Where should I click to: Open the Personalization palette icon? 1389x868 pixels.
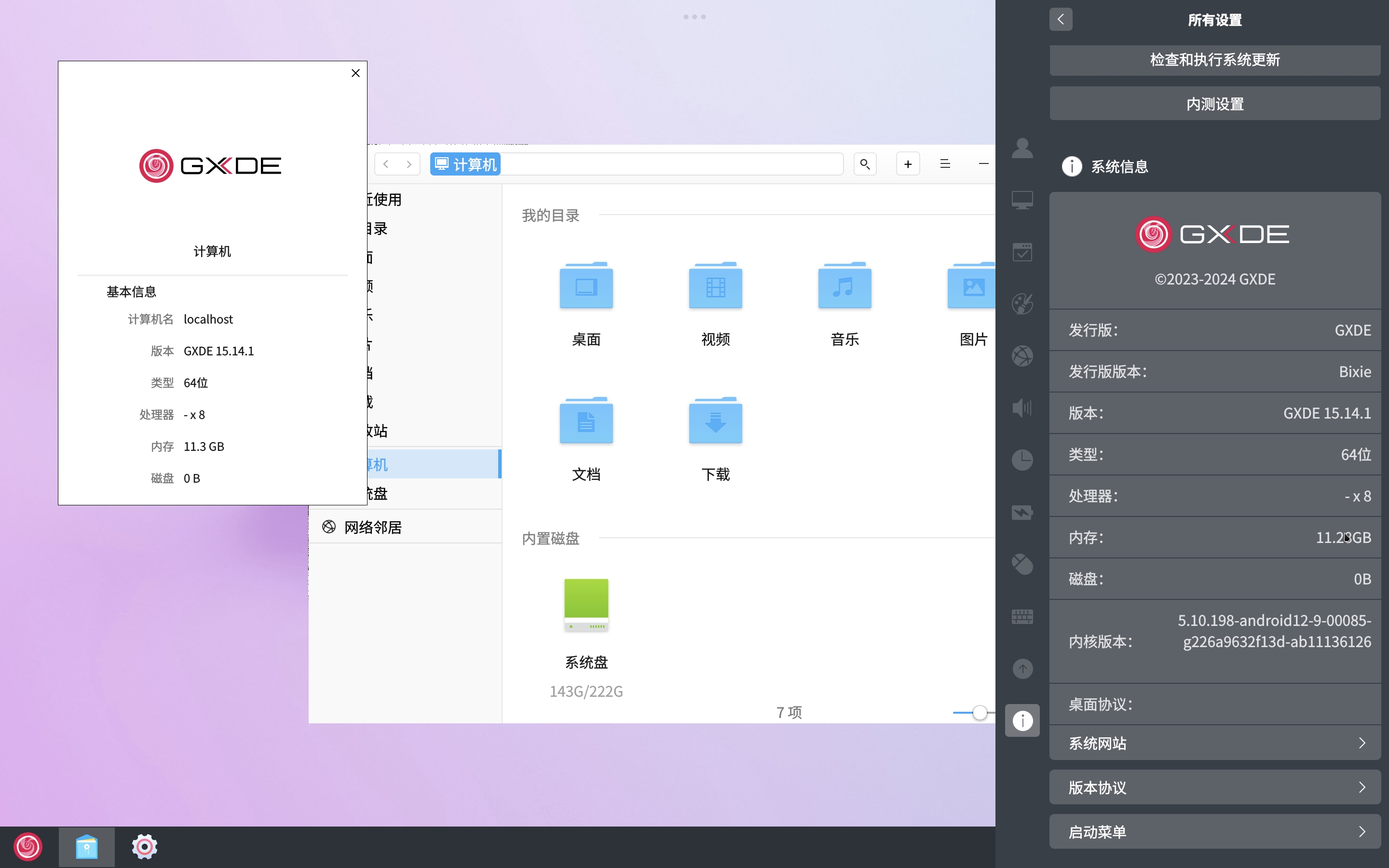1022,304
